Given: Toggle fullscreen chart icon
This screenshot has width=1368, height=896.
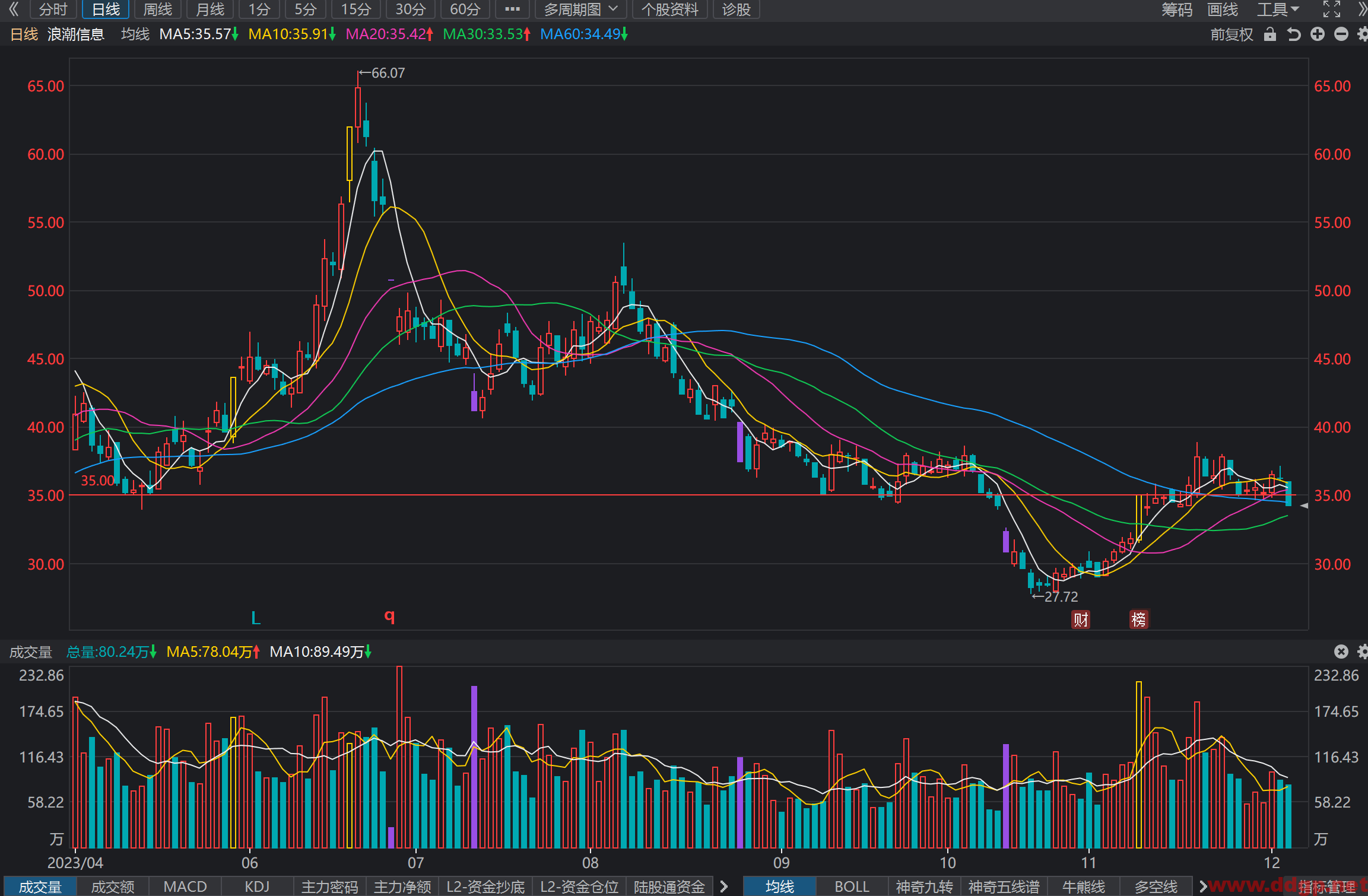Looking at the screenshot, I should click(1331, 9).
